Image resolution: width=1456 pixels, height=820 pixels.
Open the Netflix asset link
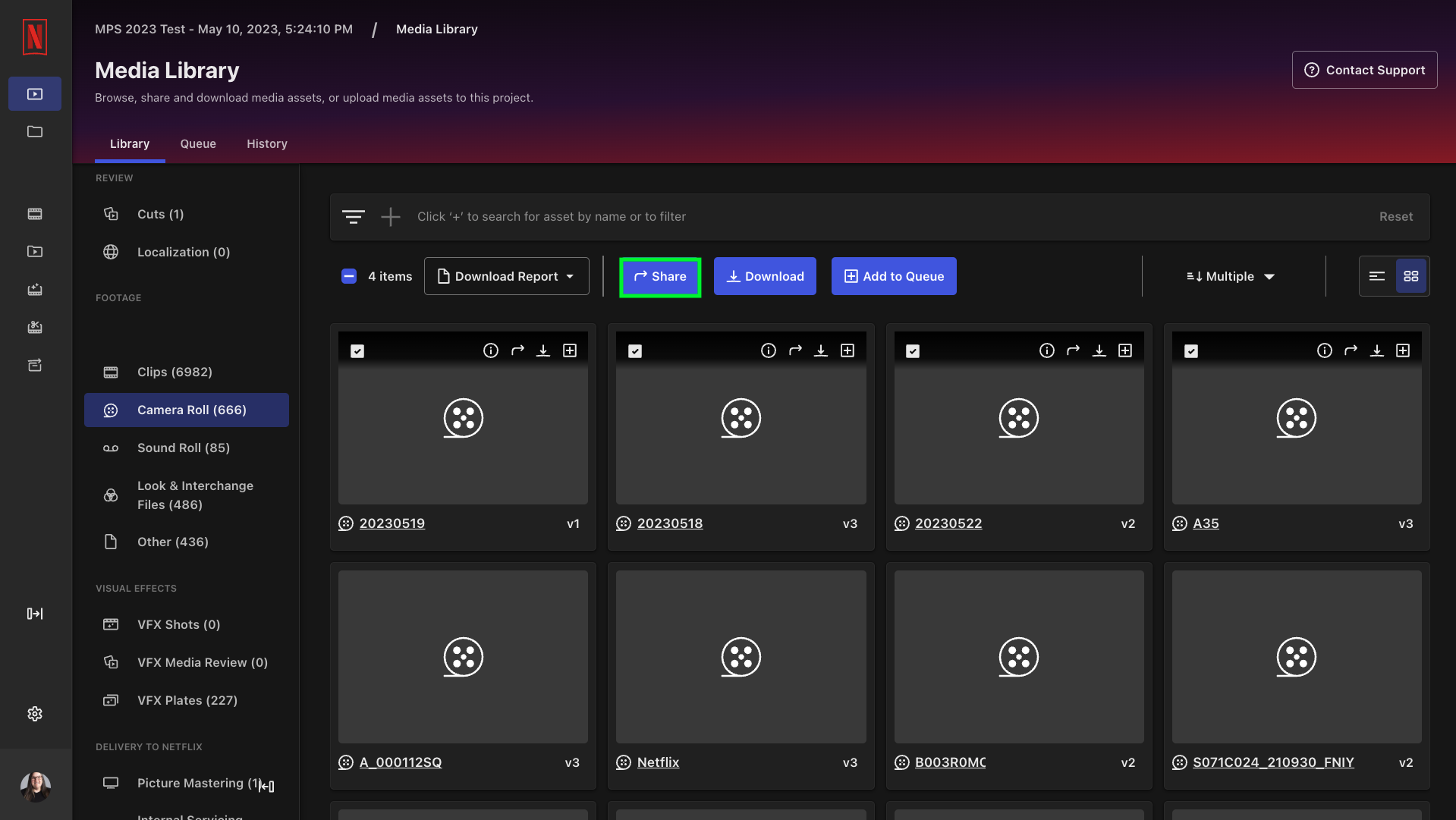[x=658, y=762]
